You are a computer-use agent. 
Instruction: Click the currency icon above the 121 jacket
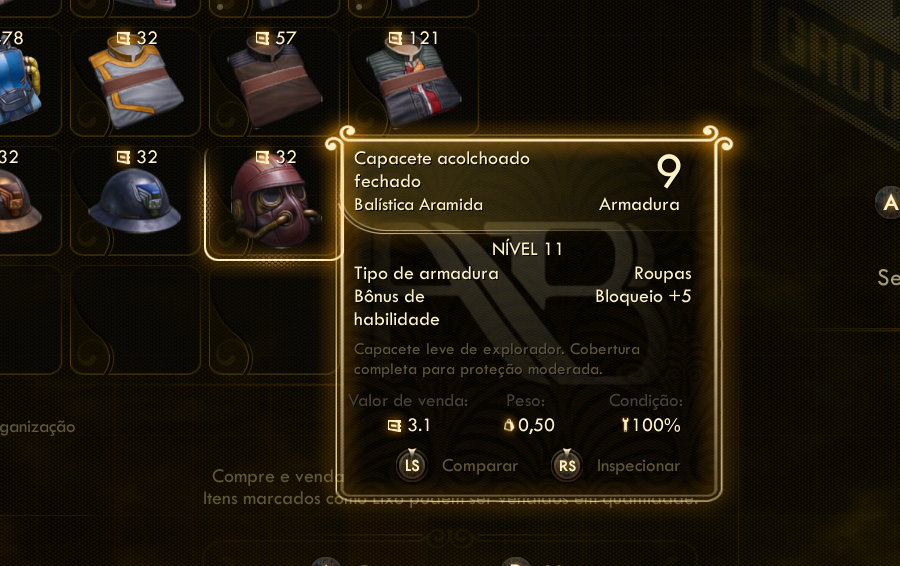395,38
